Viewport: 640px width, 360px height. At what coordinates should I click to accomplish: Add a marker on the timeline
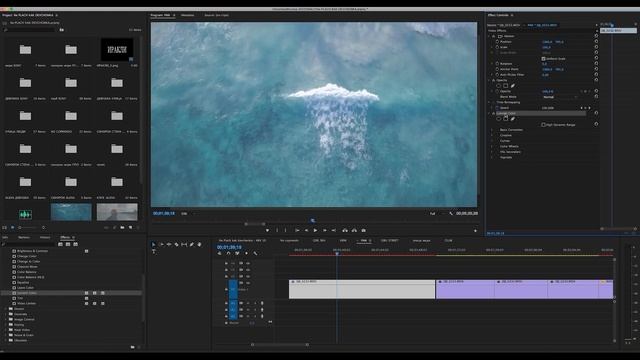[246, 253]
